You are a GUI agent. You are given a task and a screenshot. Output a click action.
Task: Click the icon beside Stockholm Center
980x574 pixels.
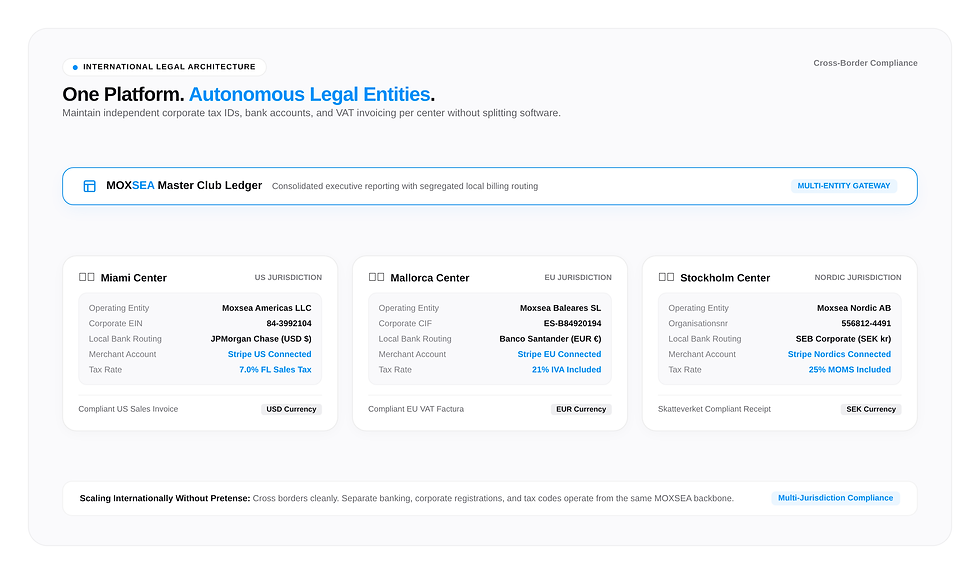click(666, 277)
